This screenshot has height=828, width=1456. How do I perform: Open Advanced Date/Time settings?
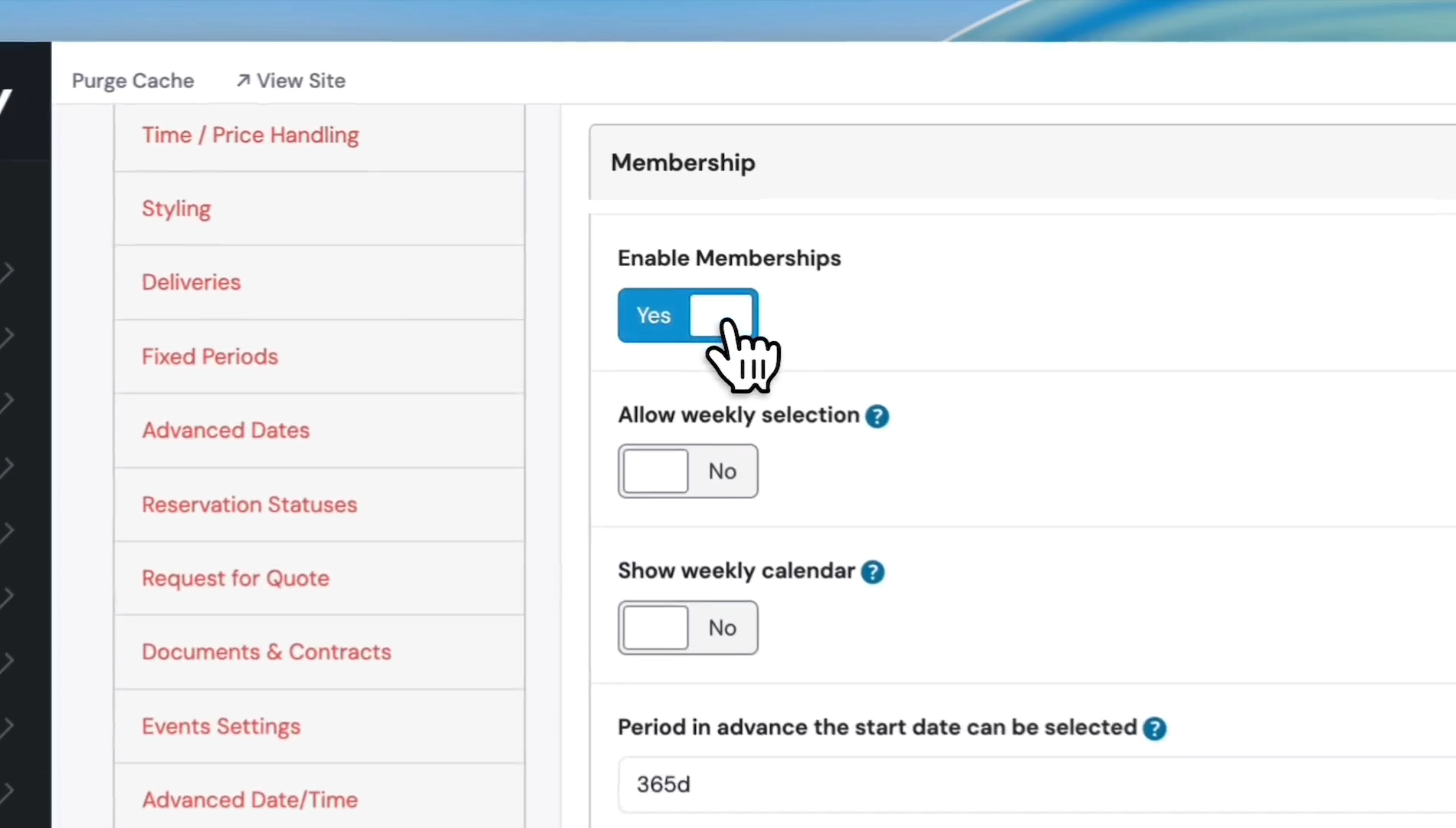[250, 800]
